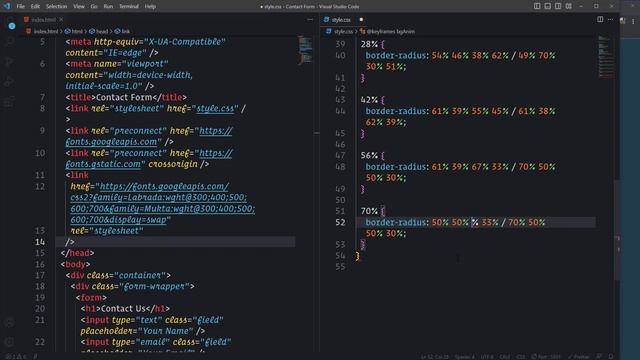This screenshot has width=640, height=360.
Task: Open the Edit menu
Action: [x=35, y=7]
